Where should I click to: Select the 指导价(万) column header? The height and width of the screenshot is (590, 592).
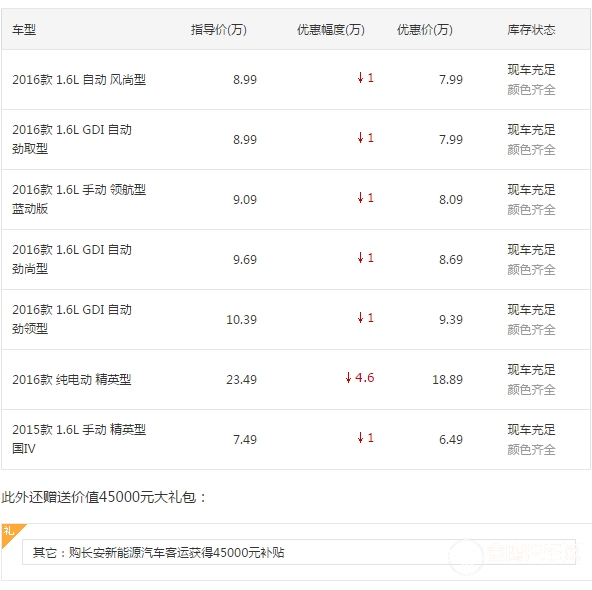[219, 29]
